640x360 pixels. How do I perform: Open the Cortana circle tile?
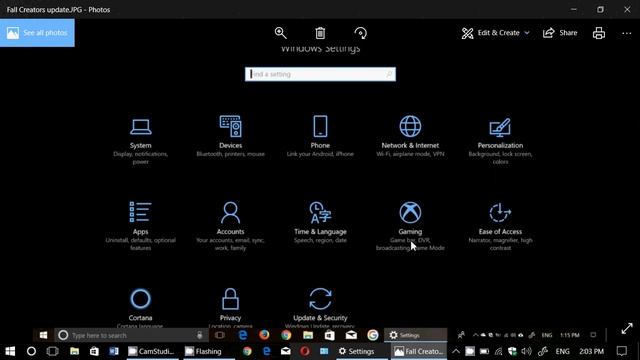(x=140, y=308)
